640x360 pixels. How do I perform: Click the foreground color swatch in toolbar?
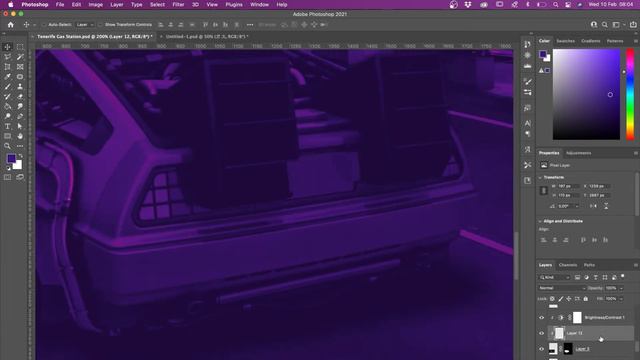(11, 158)
